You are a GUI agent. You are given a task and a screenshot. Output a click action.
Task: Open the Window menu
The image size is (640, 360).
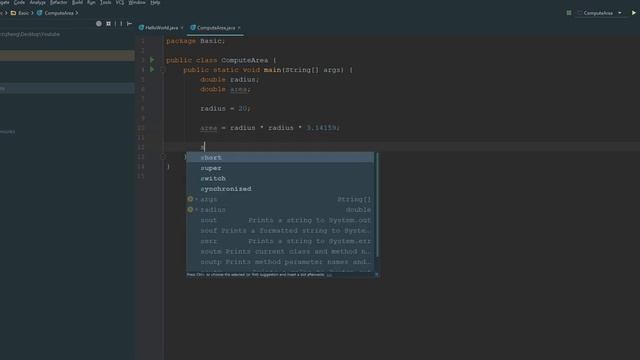click(137, 2)
